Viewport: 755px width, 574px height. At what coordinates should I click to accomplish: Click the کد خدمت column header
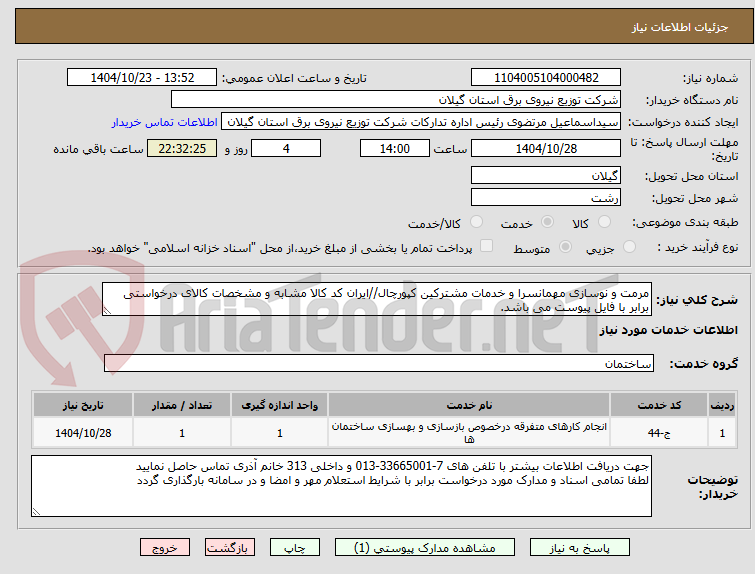(659, 405)
